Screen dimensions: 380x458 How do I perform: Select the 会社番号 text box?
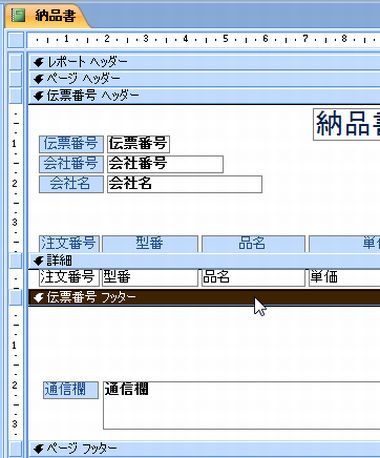click(165, 164)
